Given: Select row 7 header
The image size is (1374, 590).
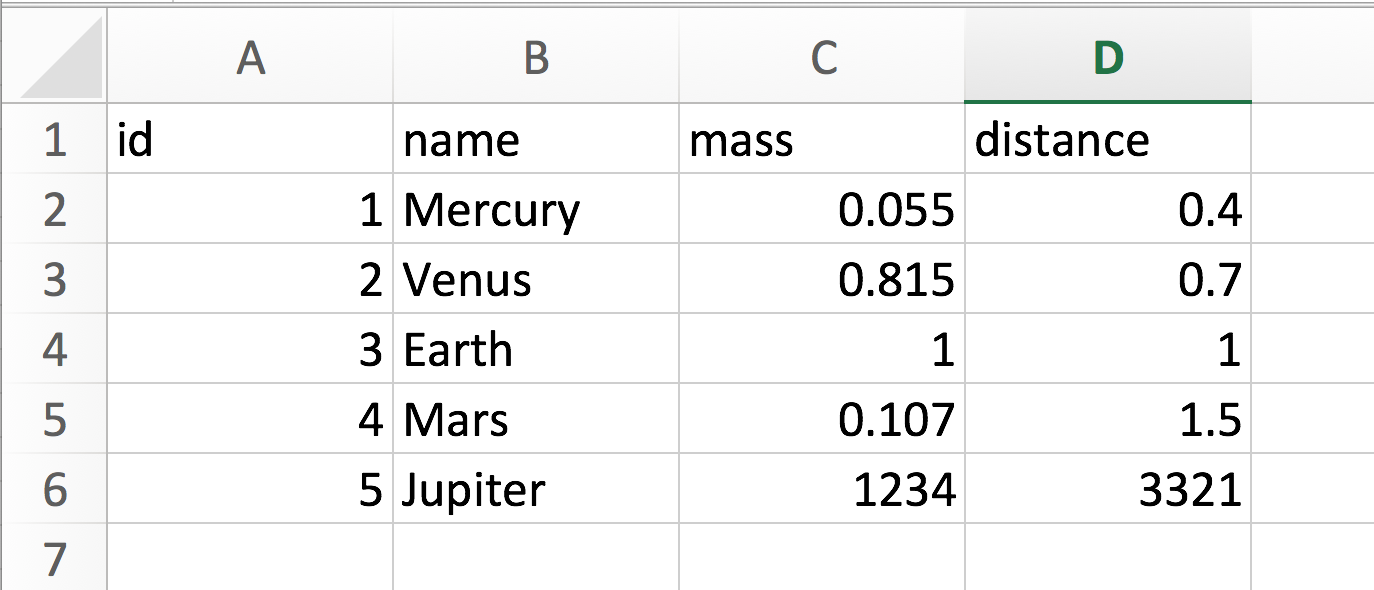Looking at the screenshot, I should [53, 557].
